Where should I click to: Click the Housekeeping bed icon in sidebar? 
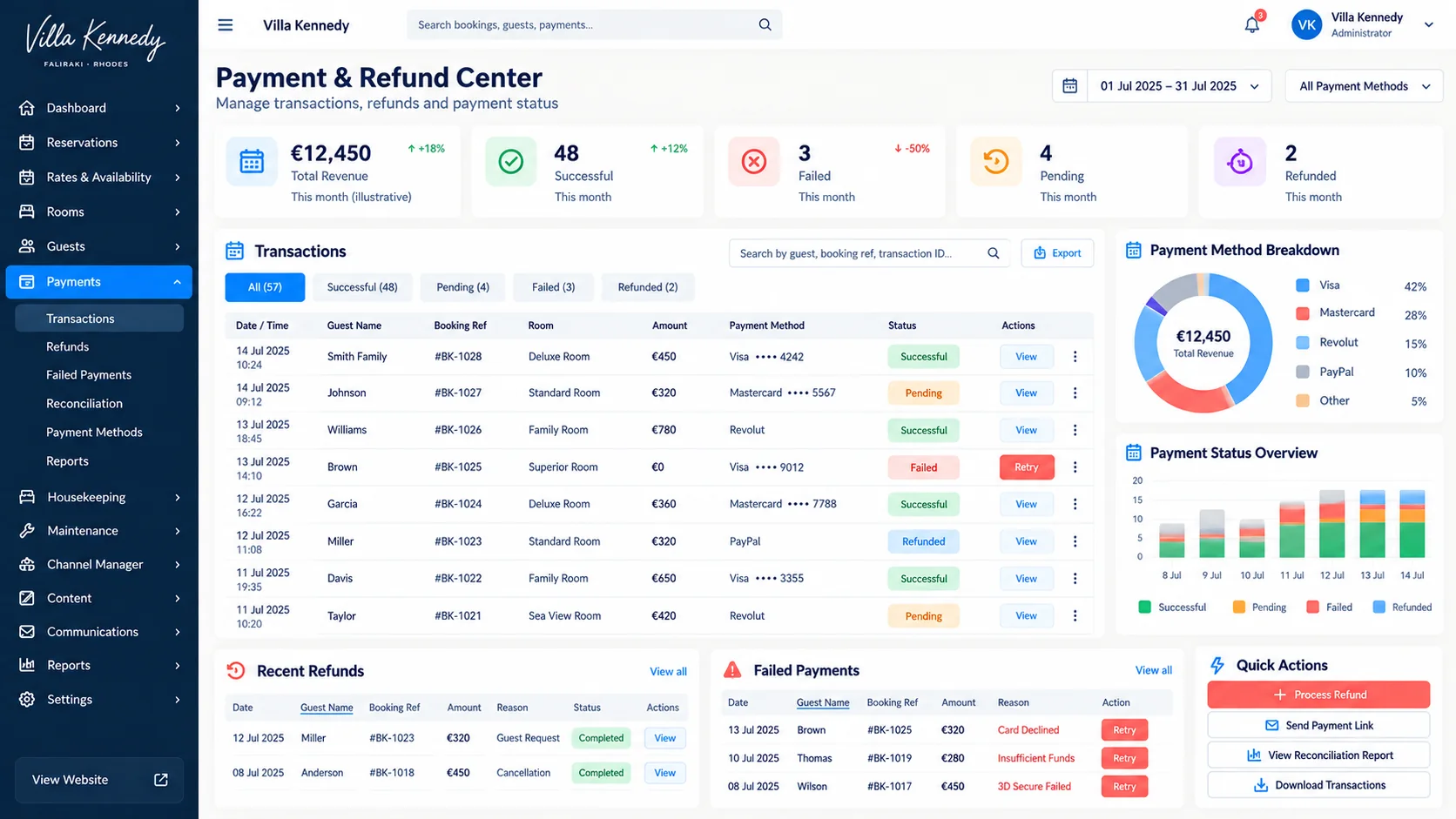tap(27, 497)
